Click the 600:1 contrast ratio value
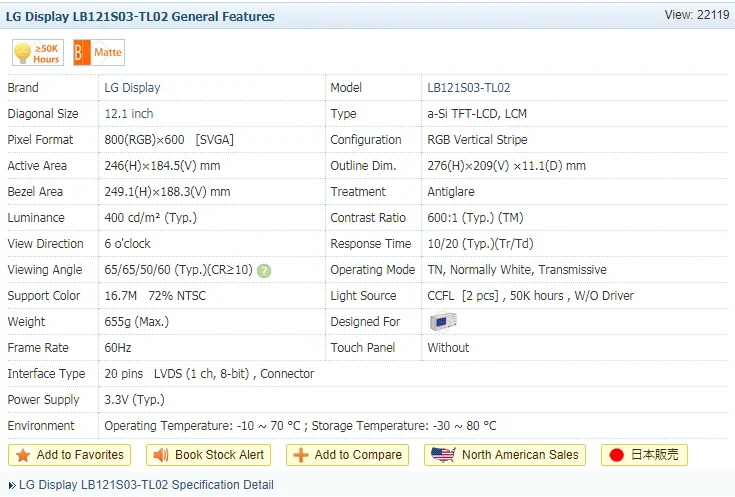 475,218
